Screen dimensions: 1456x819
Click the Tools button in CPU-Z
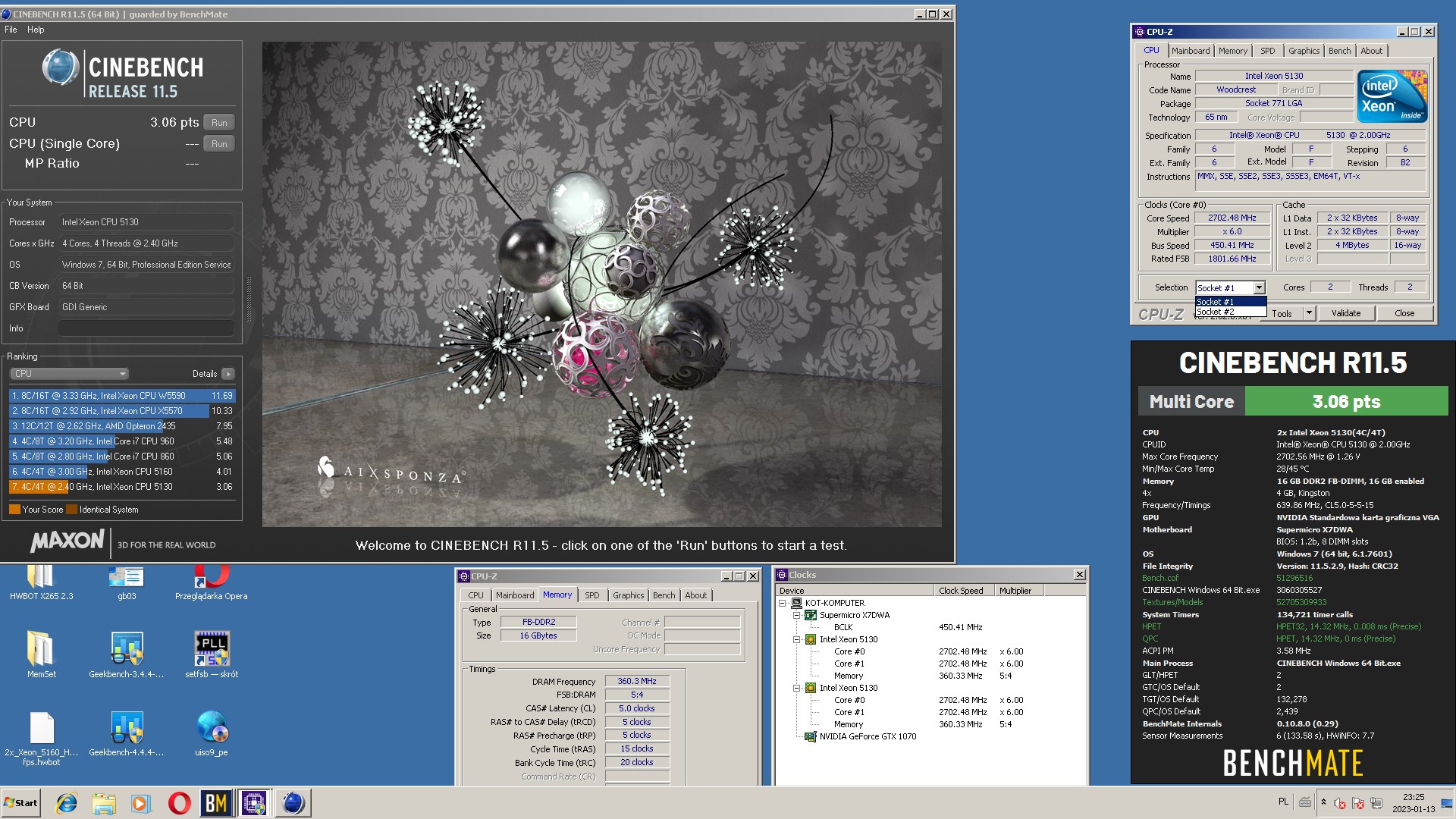(x=1282, y=313)
